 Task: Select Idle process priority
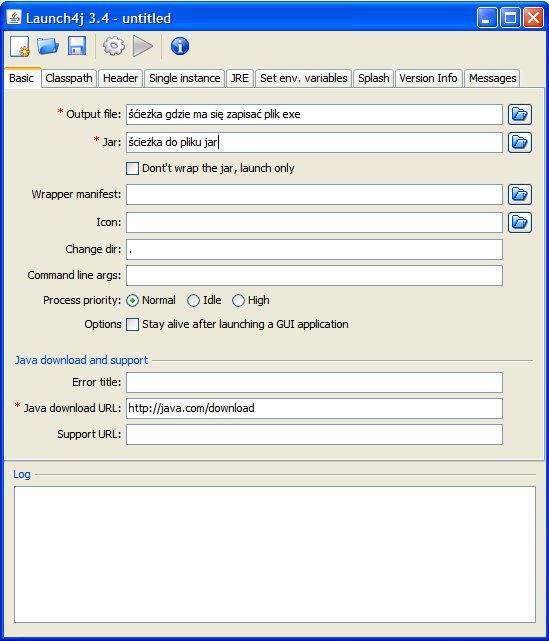[193, 300]
